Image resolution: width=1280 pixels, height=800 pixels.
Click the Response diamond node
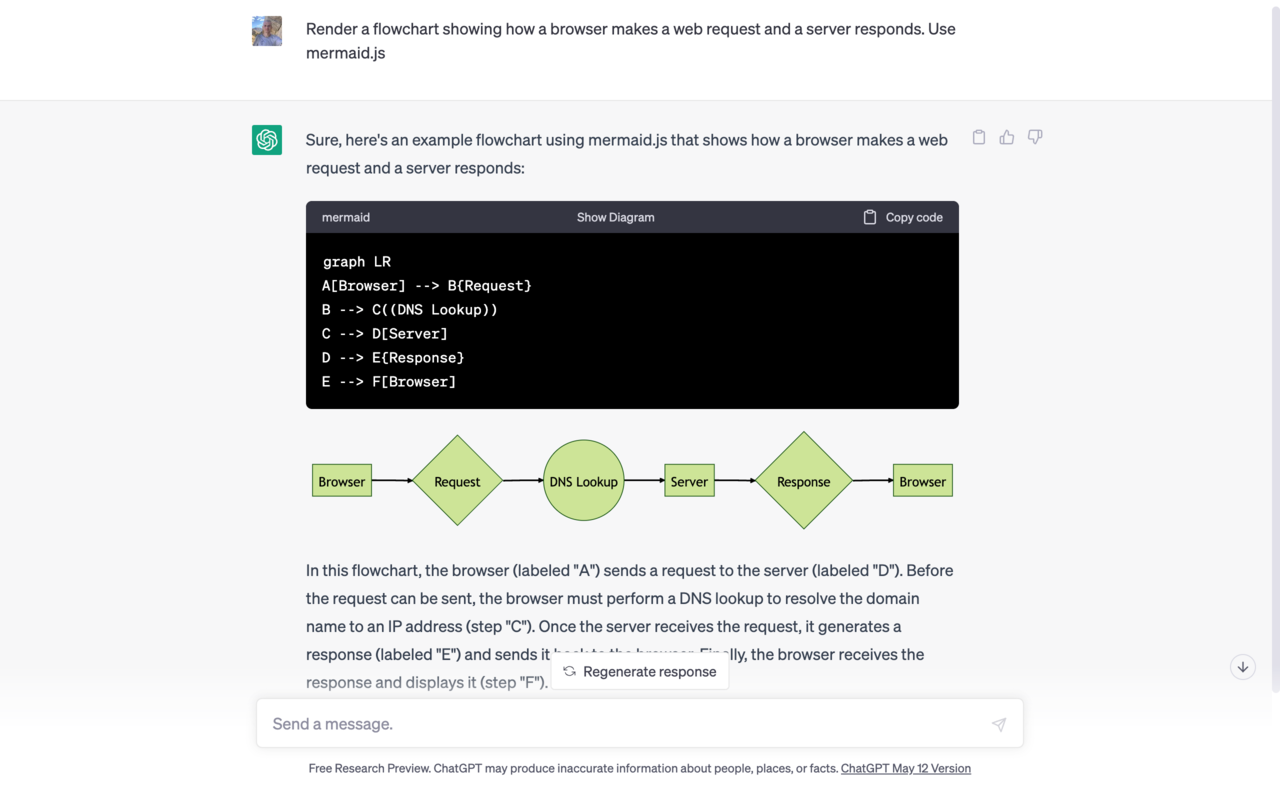804,481
